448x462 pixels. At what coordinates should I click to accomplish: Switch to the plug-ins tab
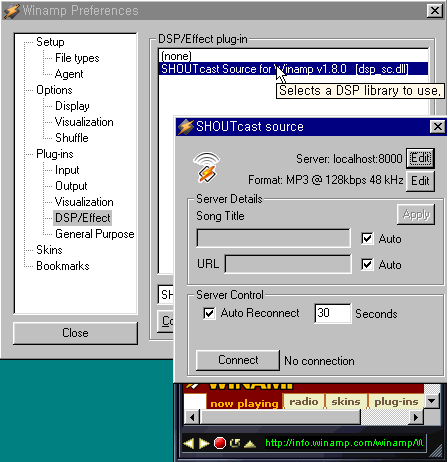[396, 401]
